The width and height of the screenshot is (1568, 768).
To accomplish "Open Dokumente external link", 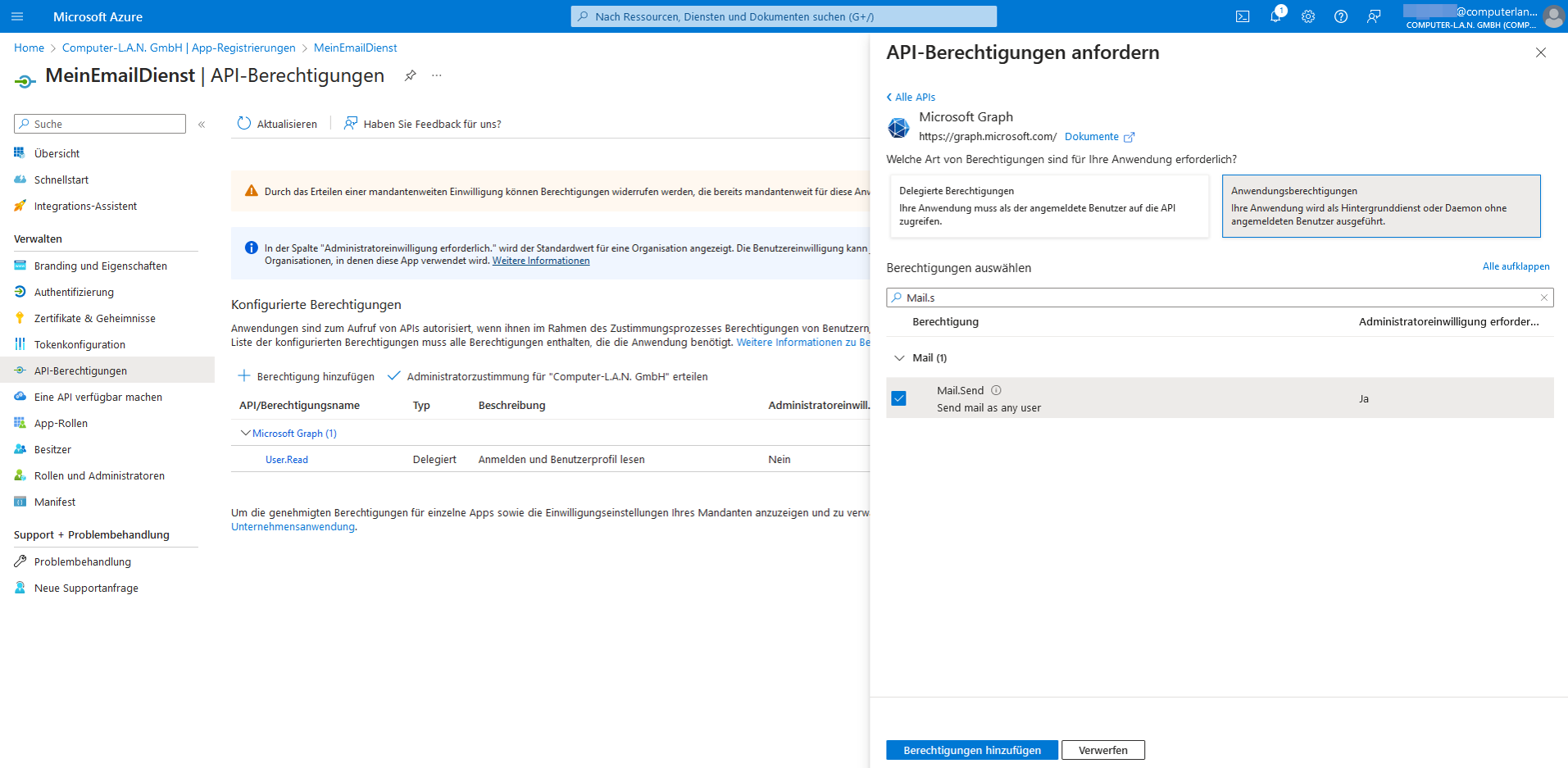I will (x=1099, y=137).
